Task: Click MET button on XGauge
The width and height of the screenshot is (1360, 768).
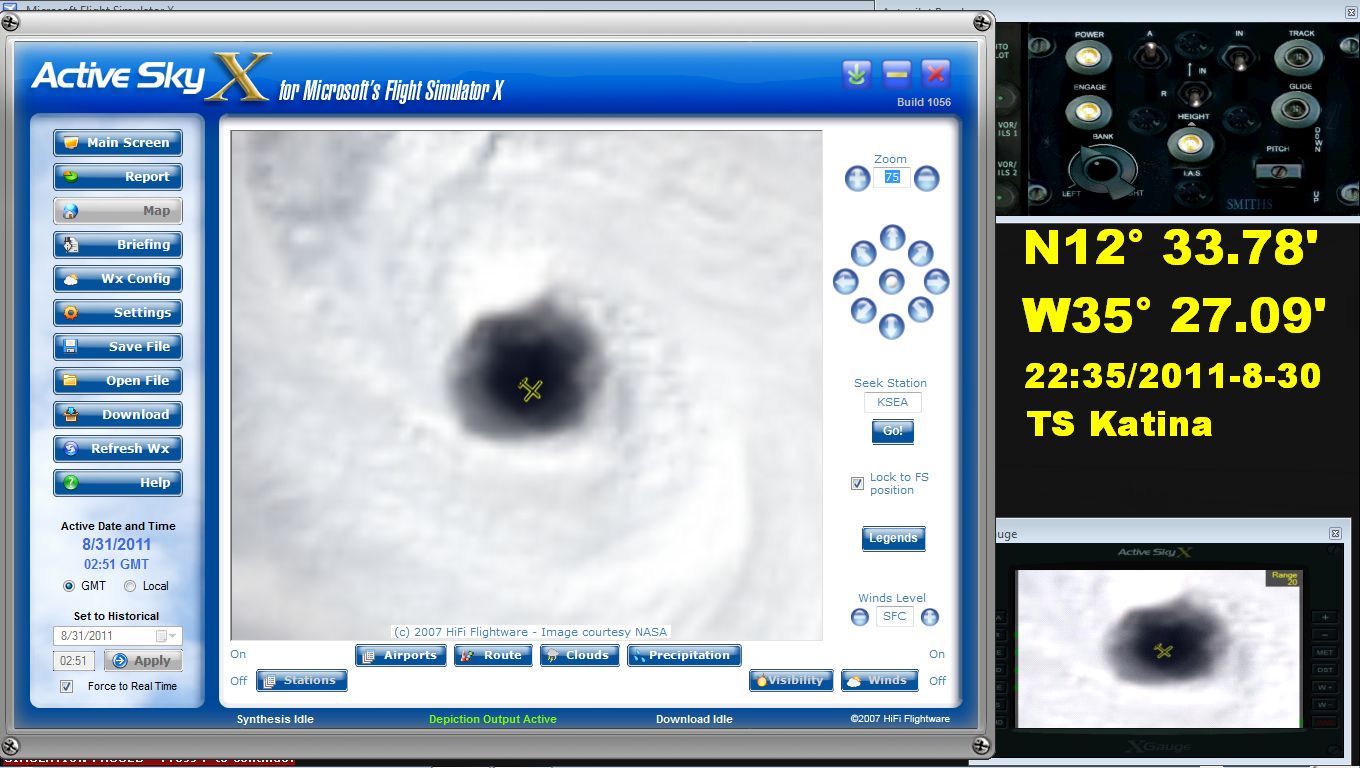Action: tap(1324, 653)
